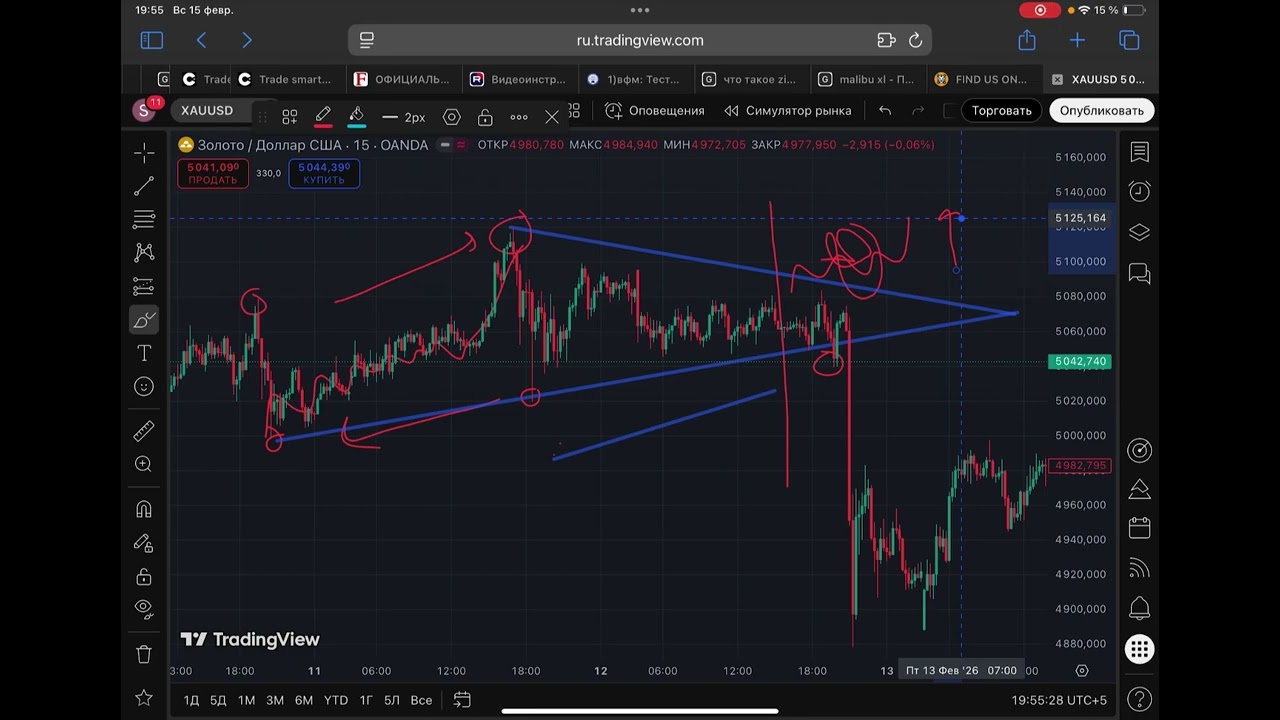Toggle stay in drawing mode

[x=144, y=543]
